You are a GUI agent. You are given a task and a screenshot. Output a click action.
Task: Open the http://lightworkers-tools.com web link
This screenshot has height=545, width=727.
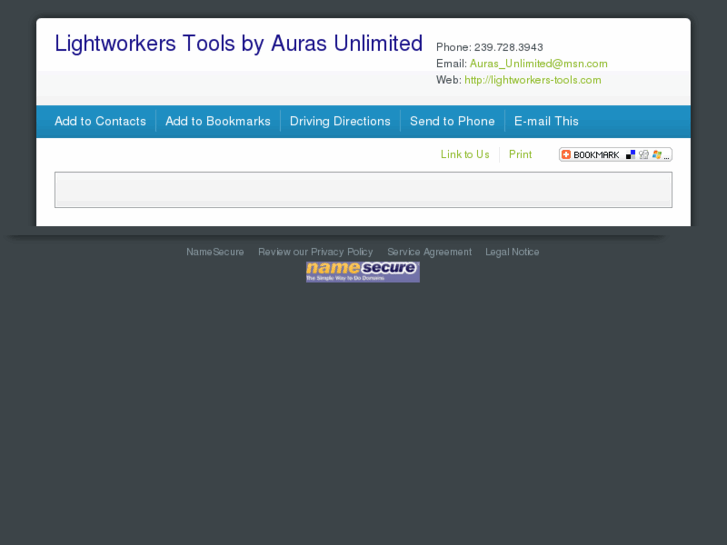533,80
